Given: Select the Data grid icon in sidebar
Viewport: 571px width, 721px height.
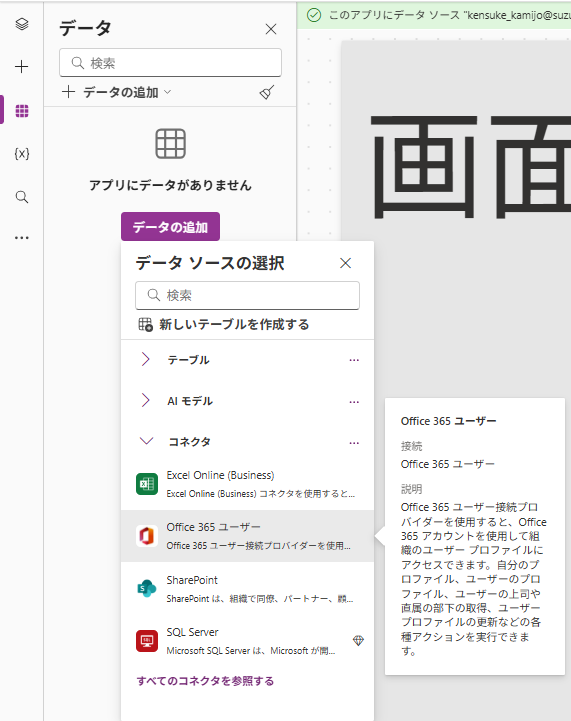Looking at the screenshot, I should coord(22,111).
